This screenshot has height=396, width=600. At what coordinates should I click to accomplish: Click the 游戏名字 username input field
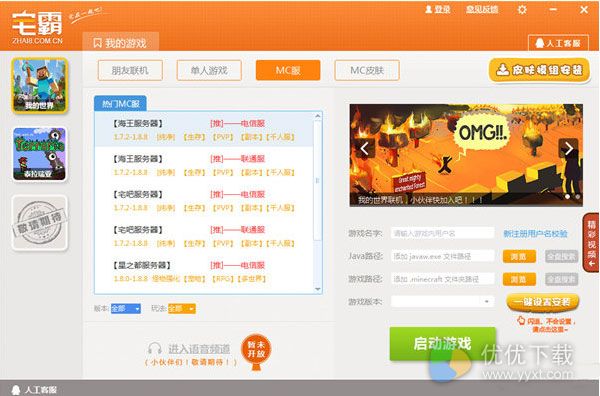pyautogui.click(x=442, y=233)
